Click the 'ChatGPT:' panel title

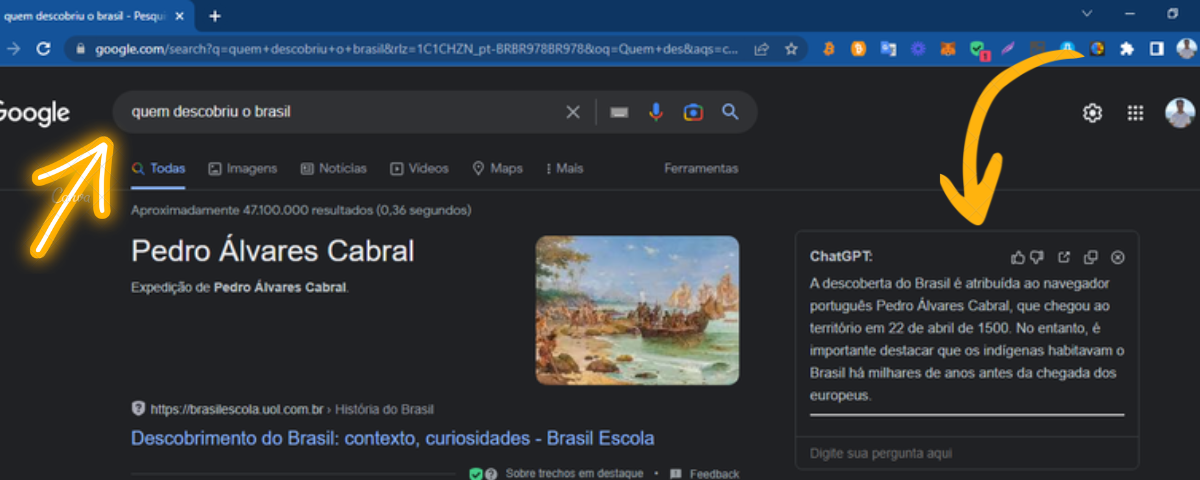(x=841, y=257)
